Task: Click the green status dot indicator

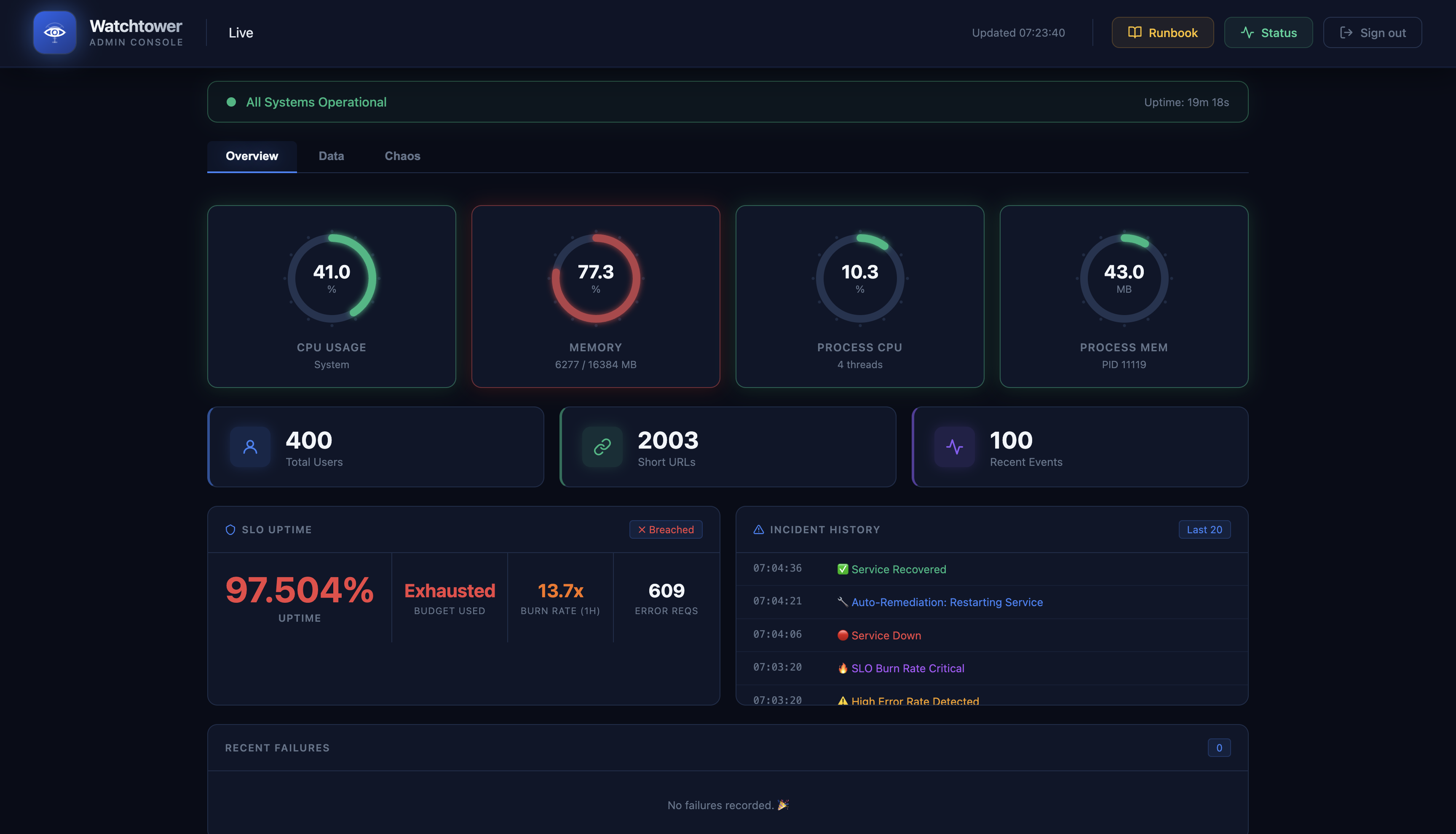Action: click(231, 102)
